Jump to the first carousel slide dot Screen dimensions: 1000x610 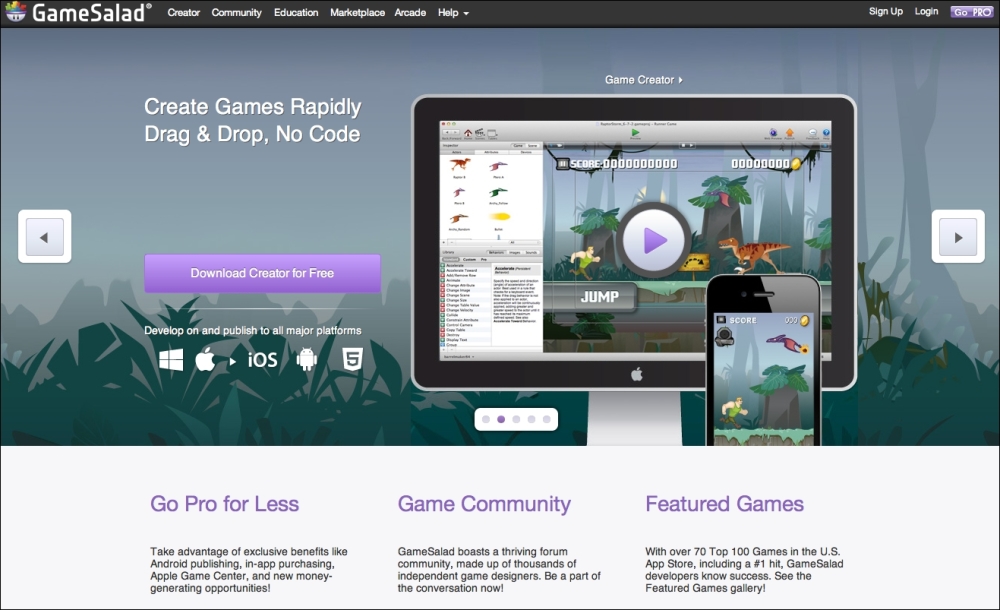pyautogui.click(x=486, y=419)
